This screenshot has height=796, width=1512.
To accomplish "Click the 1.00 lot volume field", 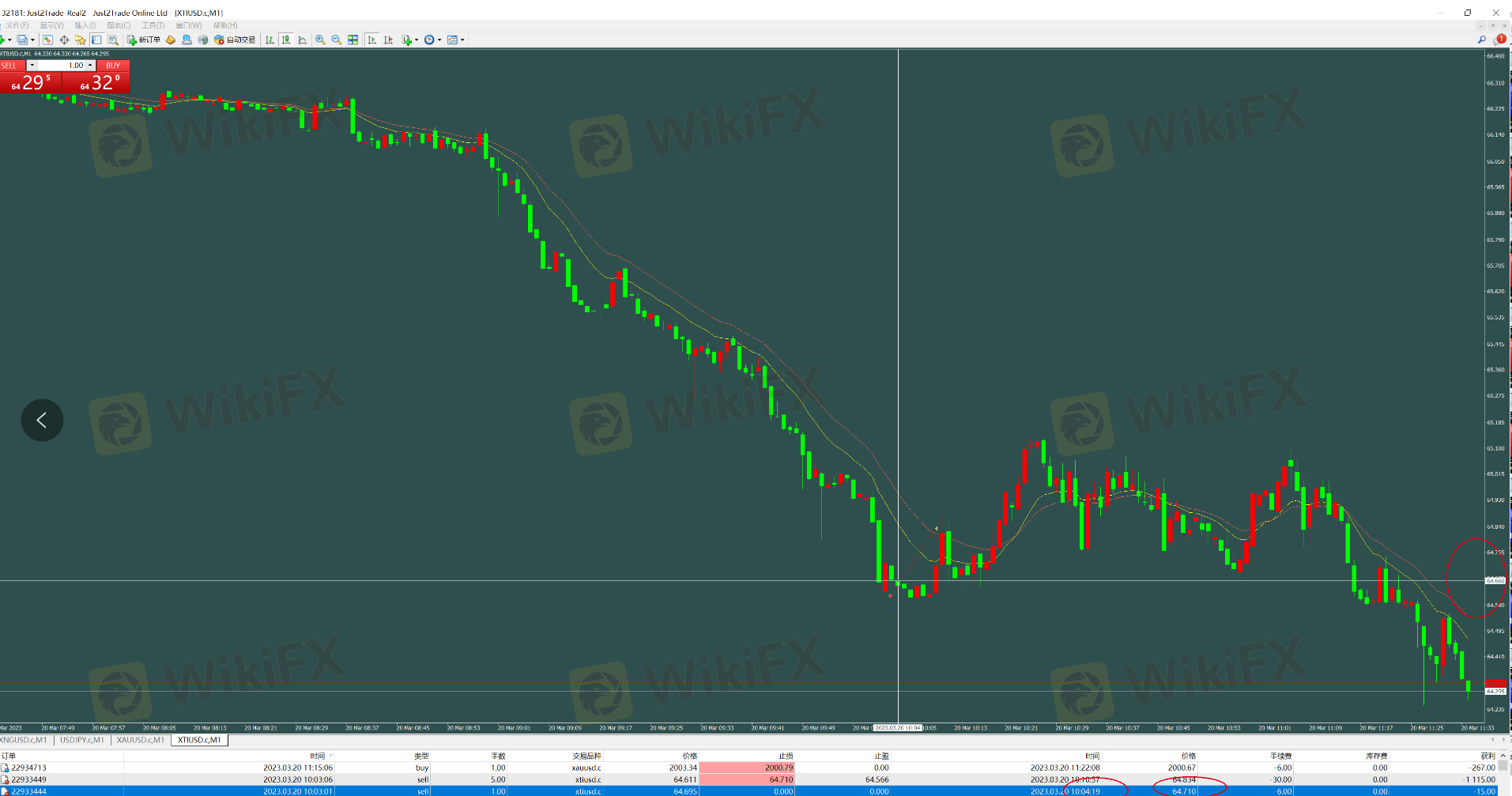I will [61, 66].
